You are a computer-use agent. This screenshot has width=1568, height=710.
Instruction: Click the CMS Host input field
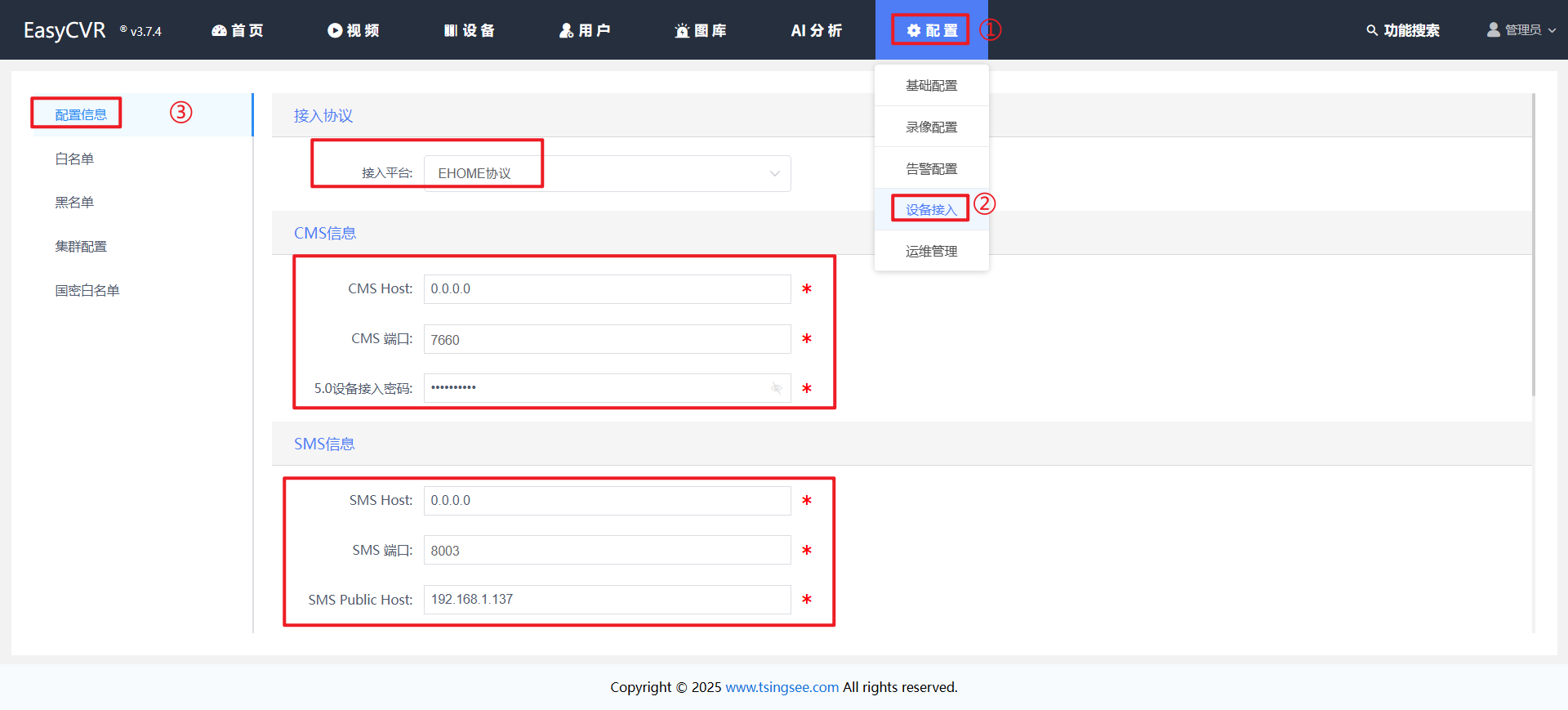pos(607,289)
